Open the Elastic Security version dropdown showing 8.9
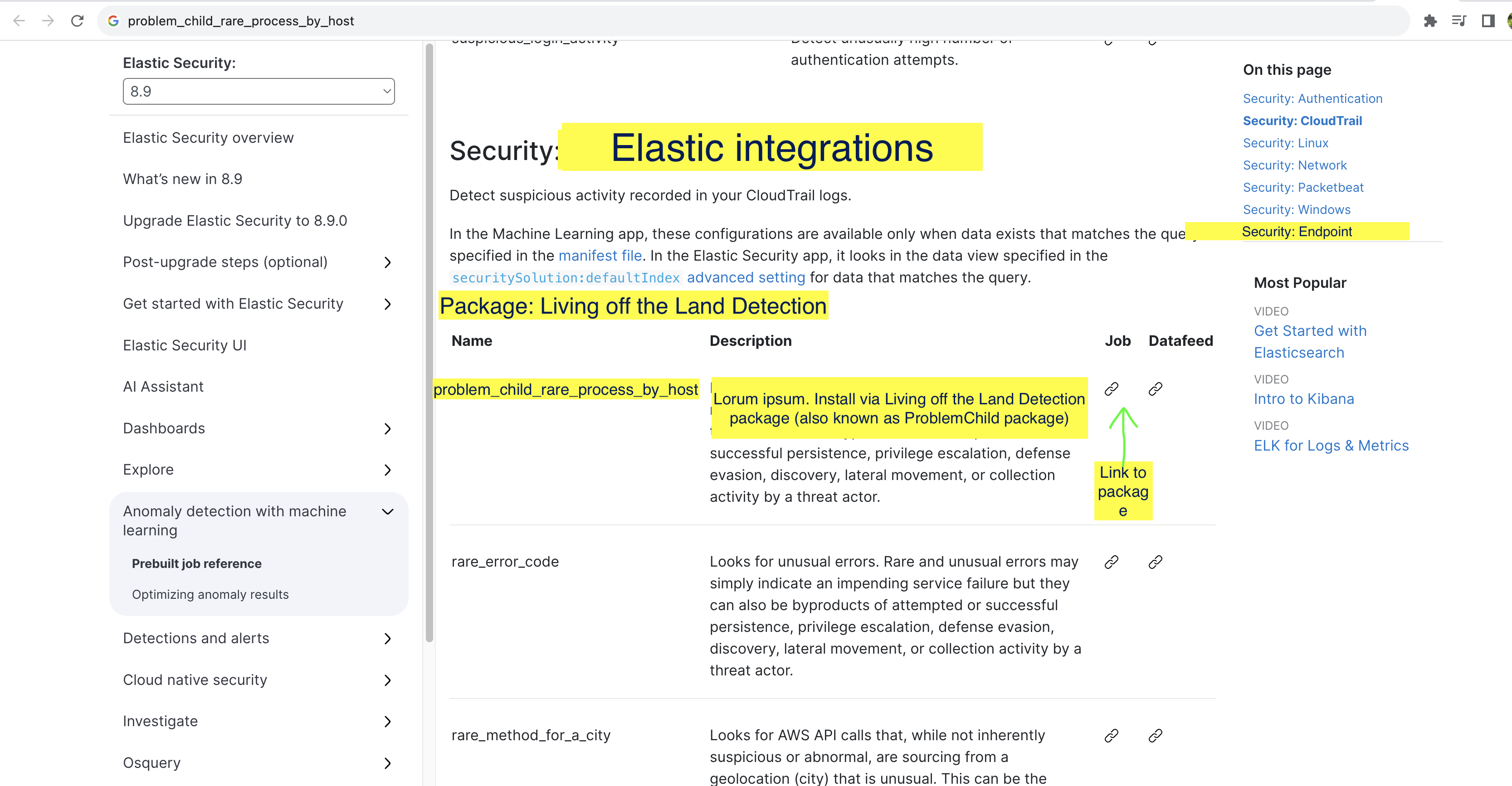1512x786 pixels. pos(258,92)
